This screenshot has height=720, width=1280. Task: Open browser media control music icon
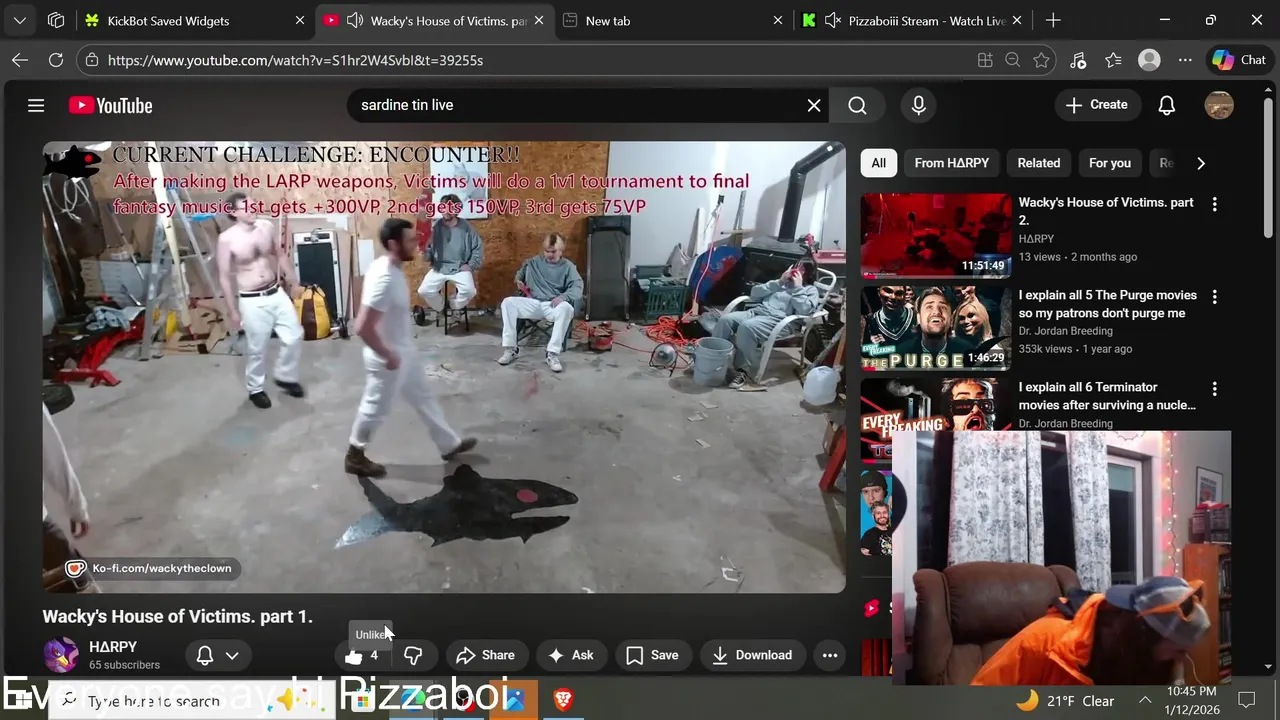[x=1078, y=60]
